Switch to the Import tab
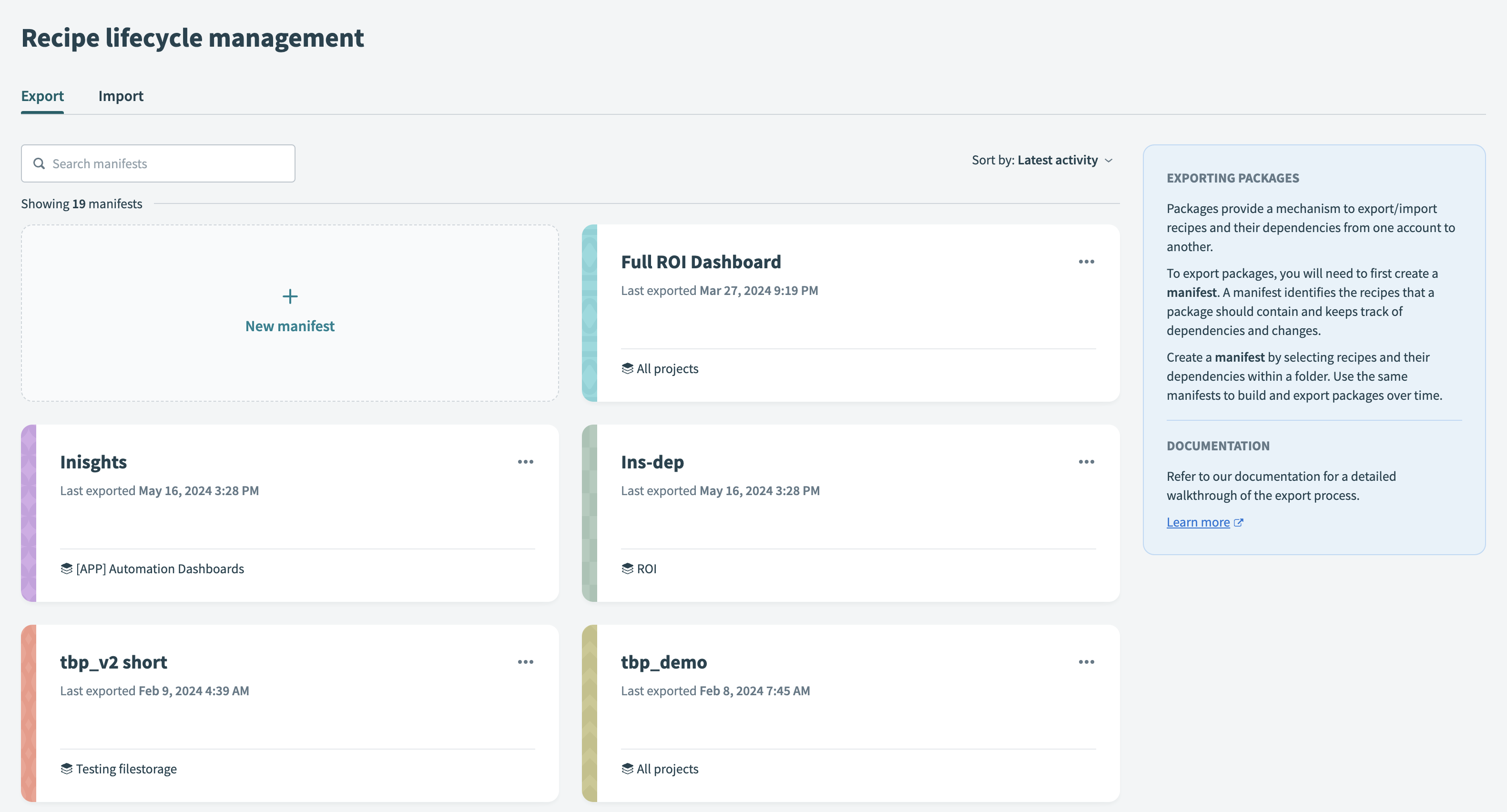Screen dimensions: 1507x812 point(121,96)
